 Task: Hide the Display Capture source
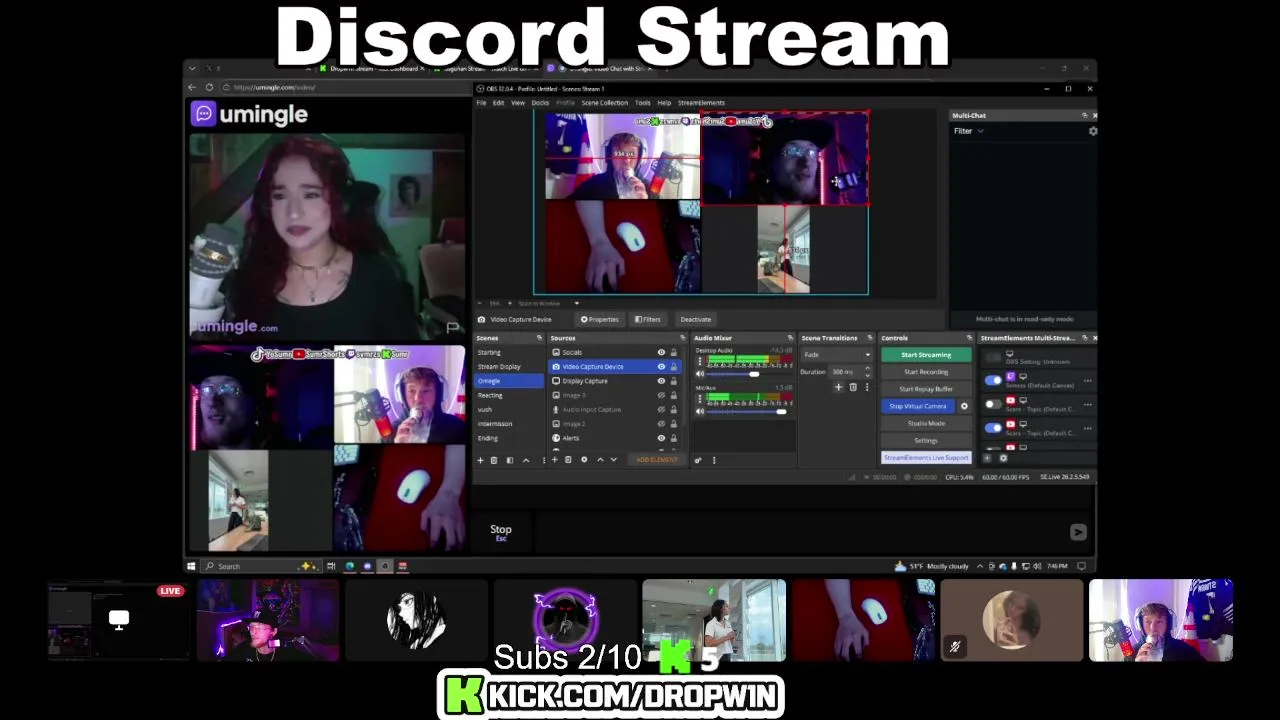click(661, 380)
